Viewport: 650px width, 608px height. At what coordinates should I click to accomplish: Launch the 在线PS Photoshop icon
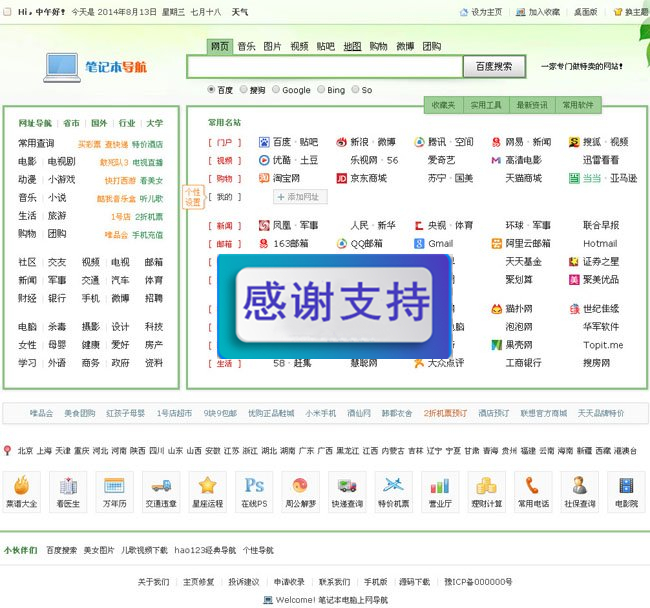coord(254,492)
